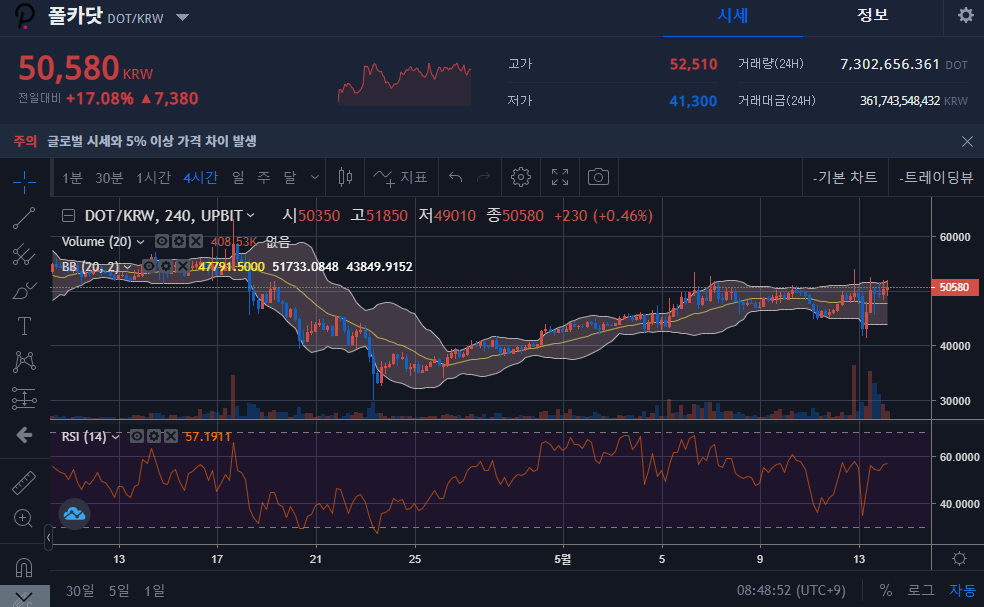Expand the RSI (14) indicator arrow

[x=115, y=437]
